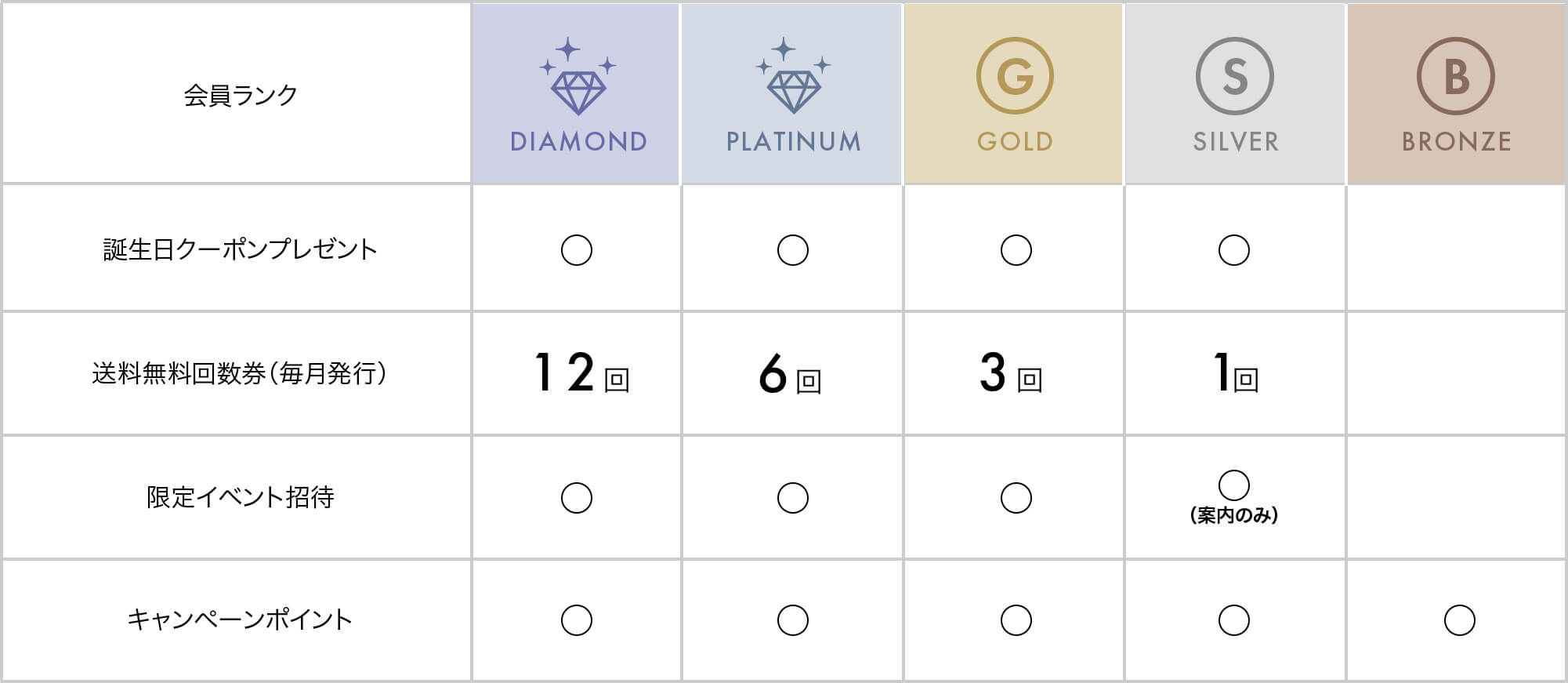Viewport: 1568px width, 683px height.
Task: Click Silver limited event circle mark
Action: click(x=1234, y=485)
